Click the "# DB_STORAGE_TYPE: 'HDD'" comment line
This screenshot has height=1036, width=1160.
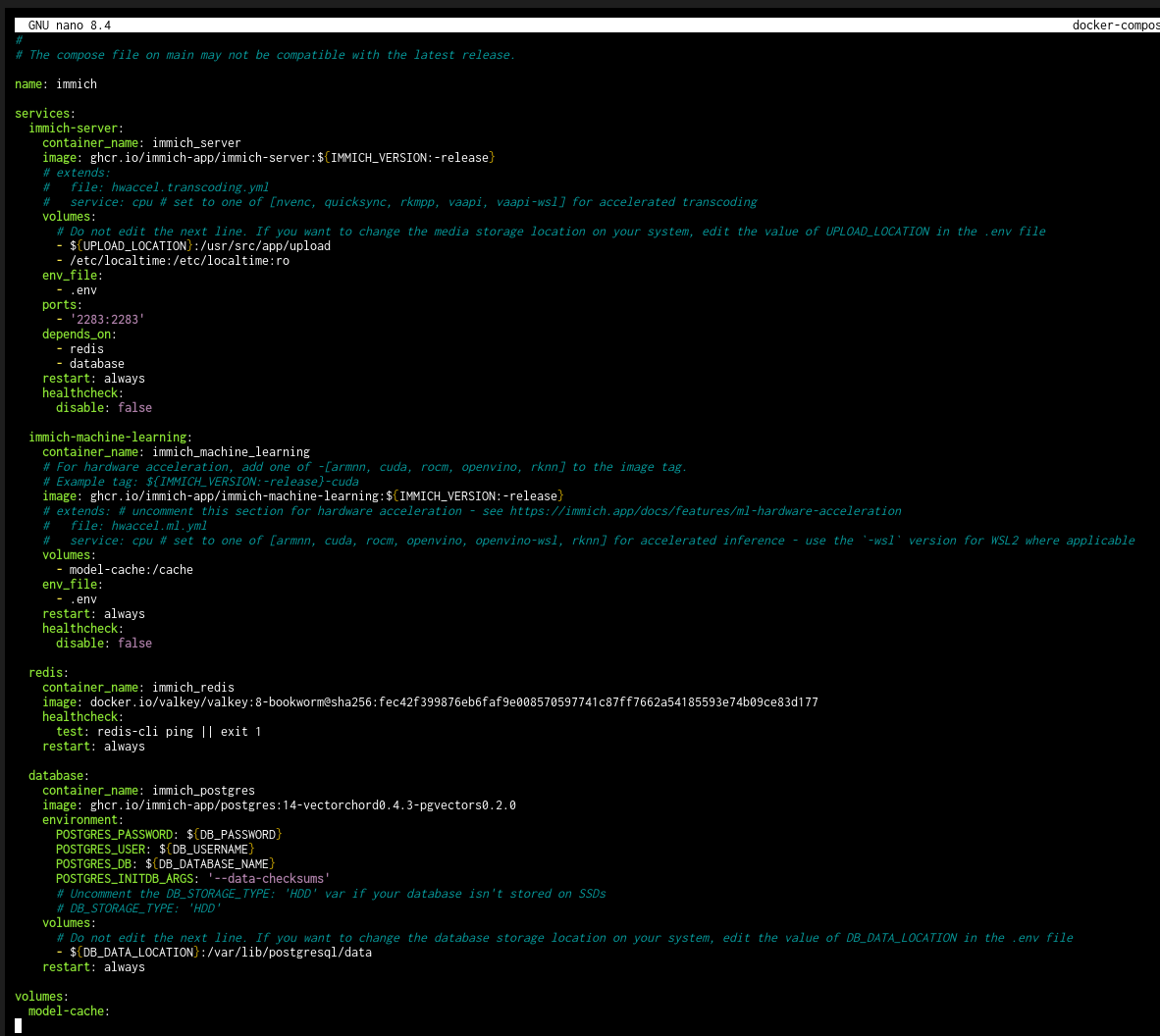pyautogui.click(x=138, y=908)
